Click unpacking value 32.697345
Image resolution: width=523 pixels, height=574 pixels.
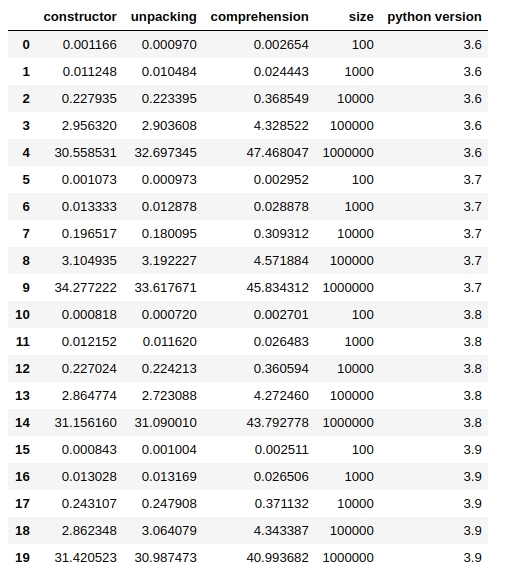click(x=165, y=153)
